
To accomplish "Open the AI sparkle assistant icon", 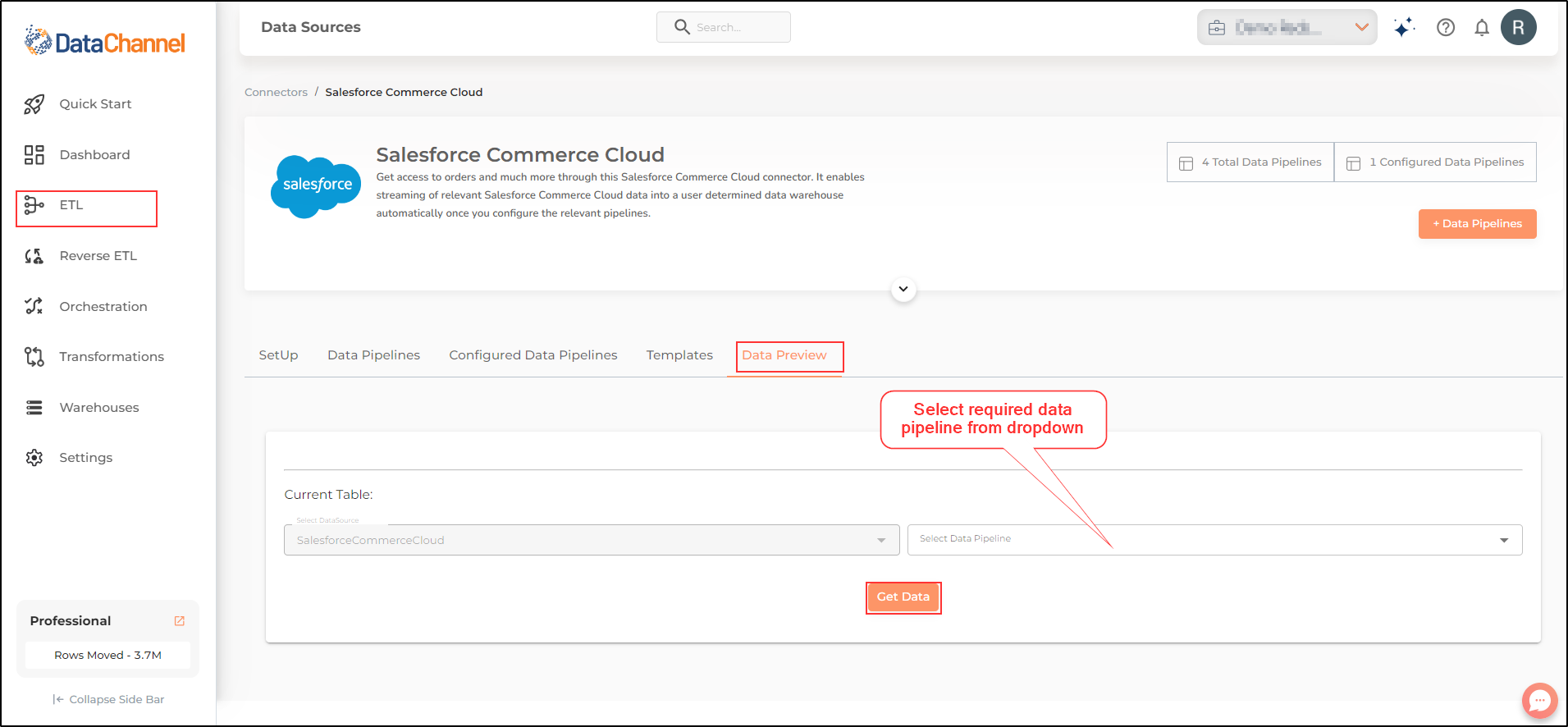I will click(x=1404, y=28).
